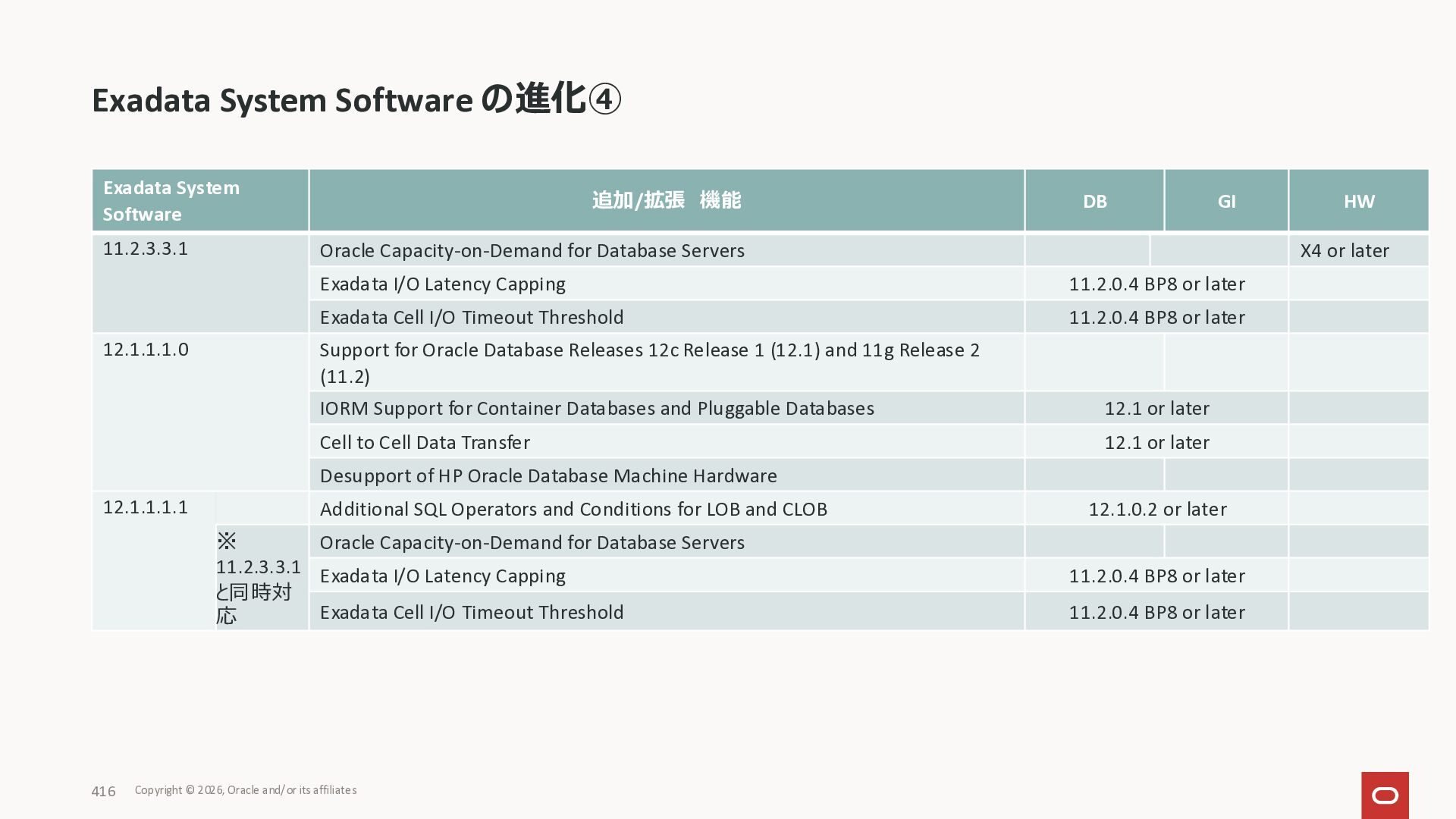Screen dimensions: 1456x819
Task: Click the X4 or later cell
Action: pos(1344,251)
